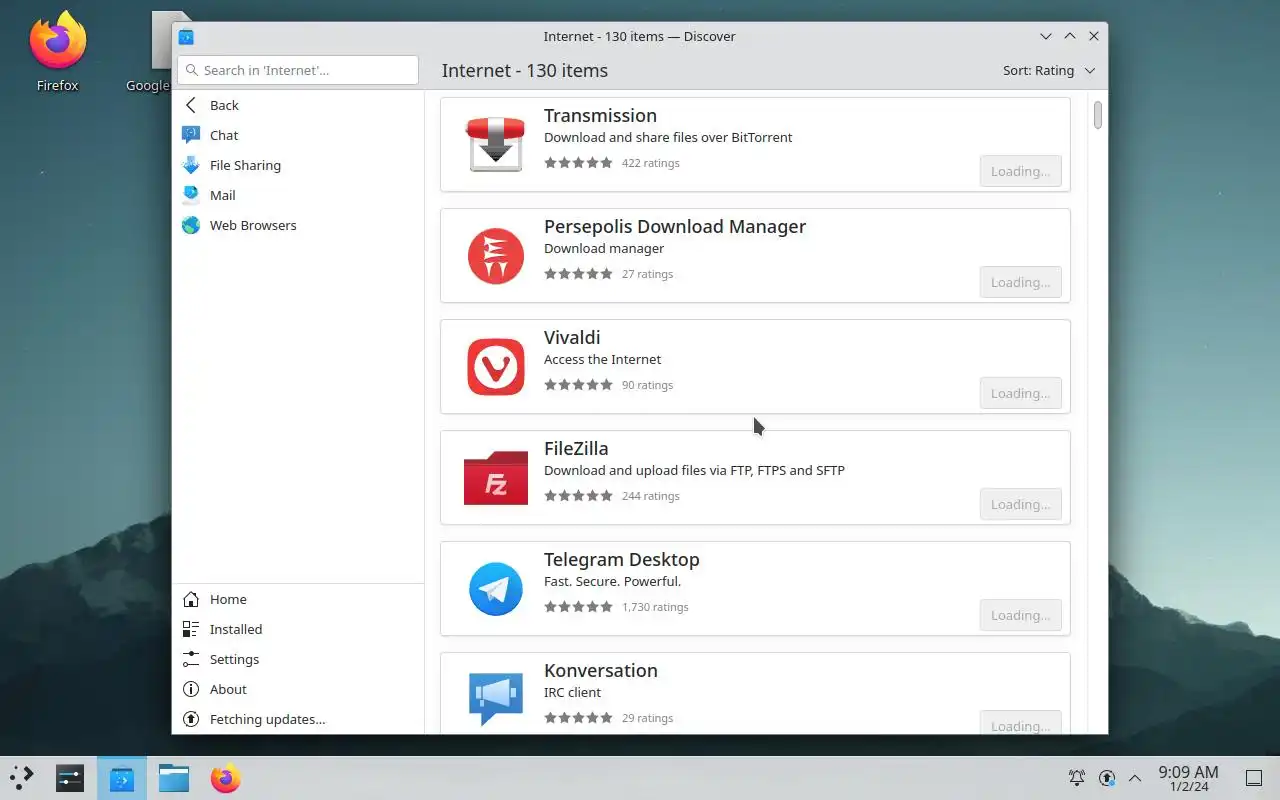This screenshot has width=1280, height=800.
Task: Open the application launcher in the taskbar
Action: click(x=22, y=778)
